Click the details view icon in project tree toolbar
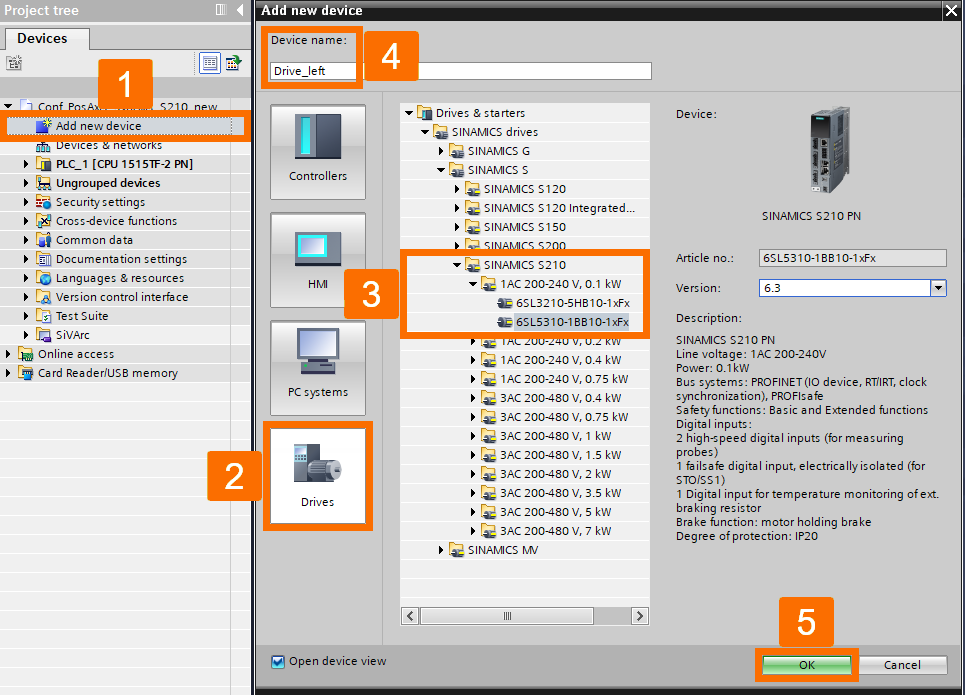The height and width of the screenshot is (695, 965). pyautogui.click(x=210, y=63)
